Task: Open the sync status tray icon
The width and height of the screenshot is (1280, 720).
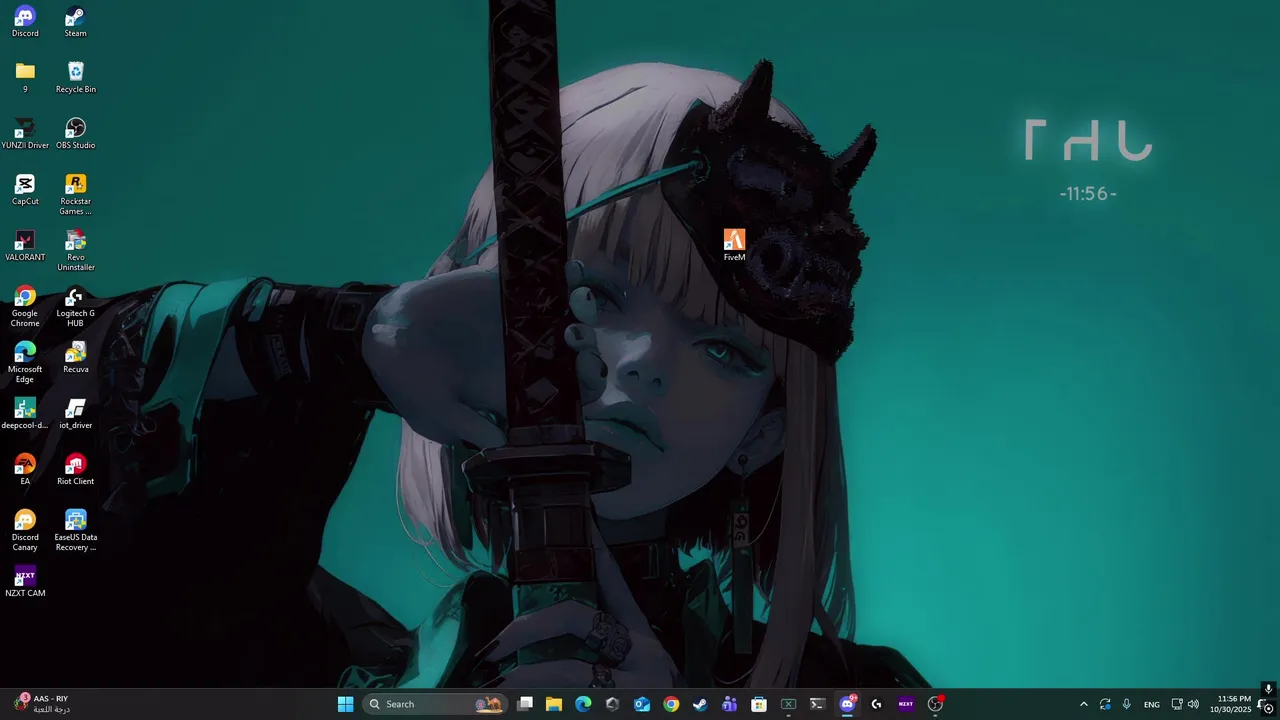Action: click(x=1105, y=704)
